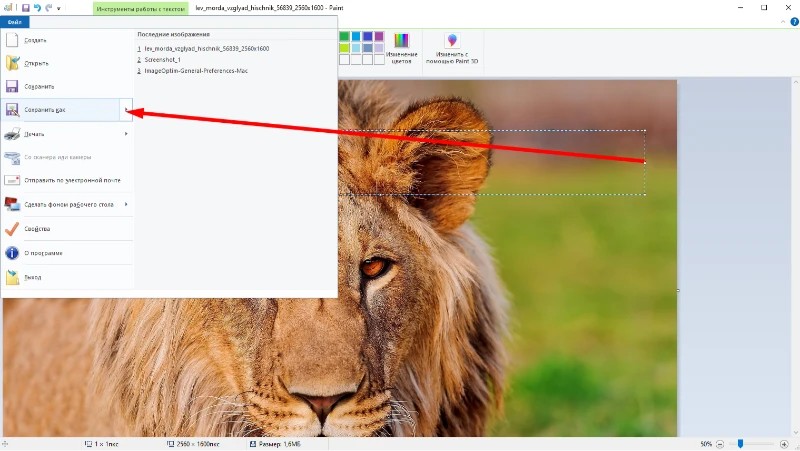Click Save icon in quick access toolbar
800x451 pixels.
(x=26, y=8)
